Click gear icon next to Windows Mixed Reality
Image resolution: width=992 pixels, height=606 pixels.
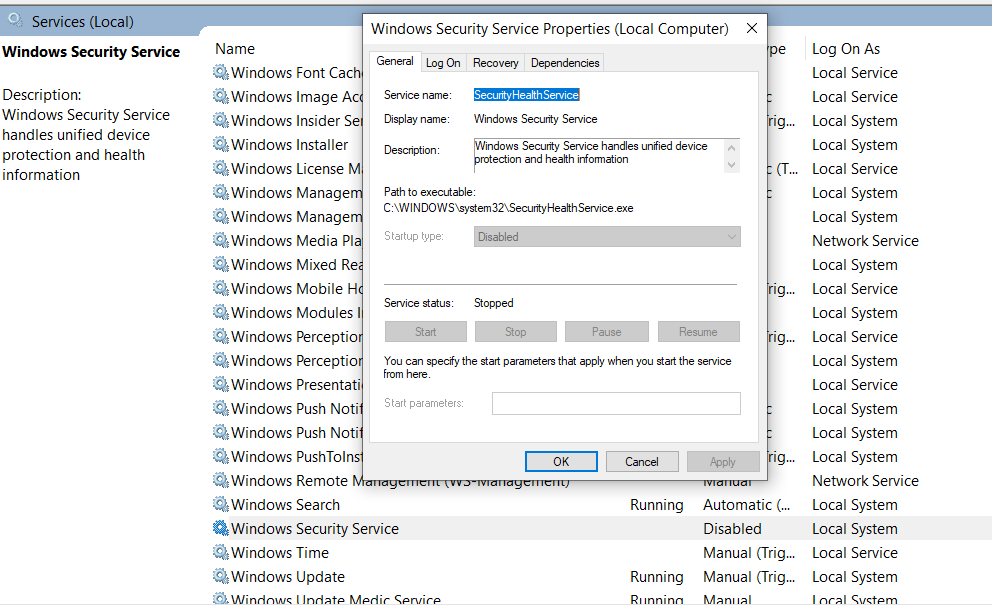[x=220, y=264]
